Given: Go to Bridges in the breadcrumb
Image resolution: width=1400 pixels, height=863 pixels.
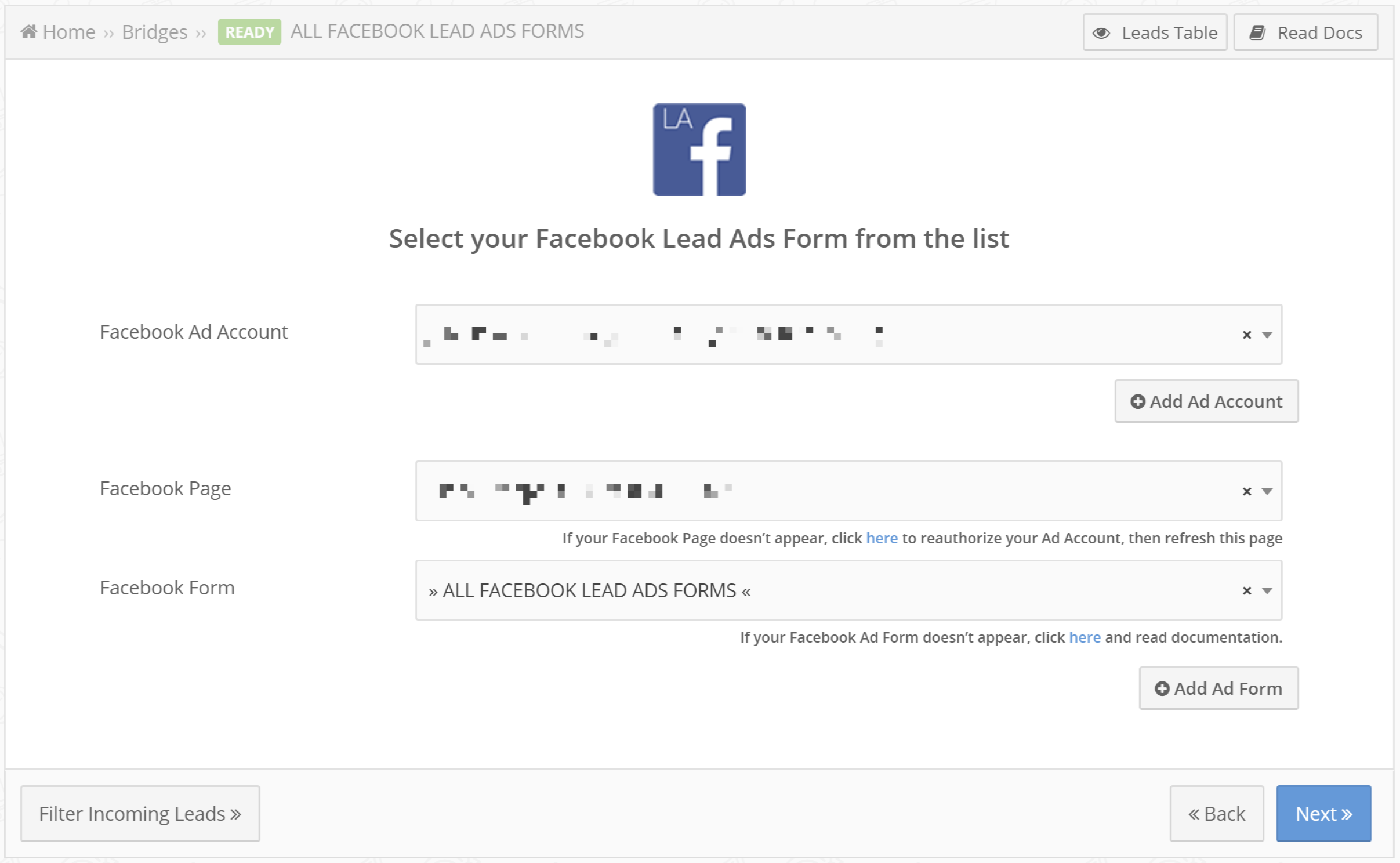Looking at the screenshot, I should pos(154,32).
